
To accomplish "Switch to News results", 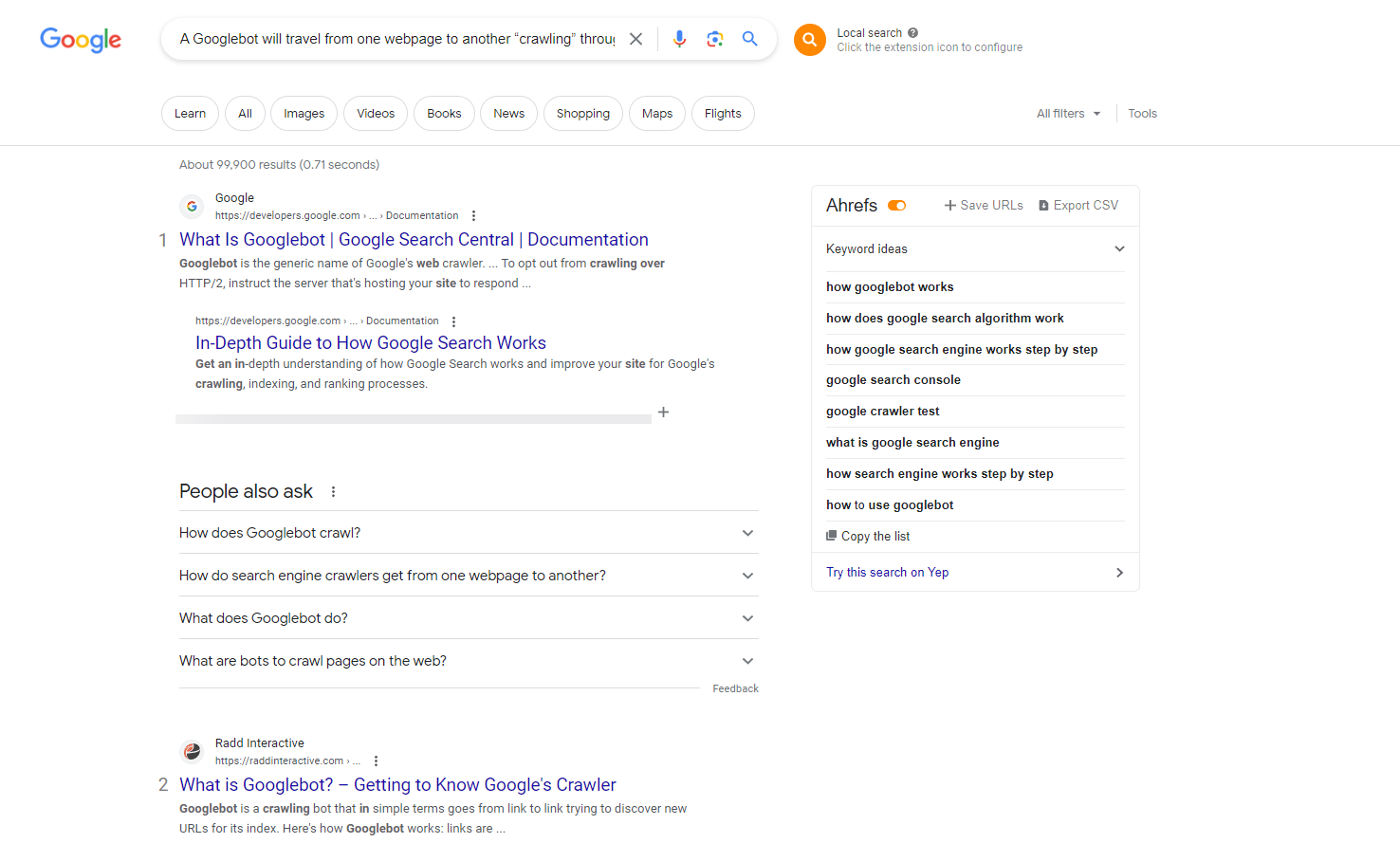I will (x=508, y=114).
